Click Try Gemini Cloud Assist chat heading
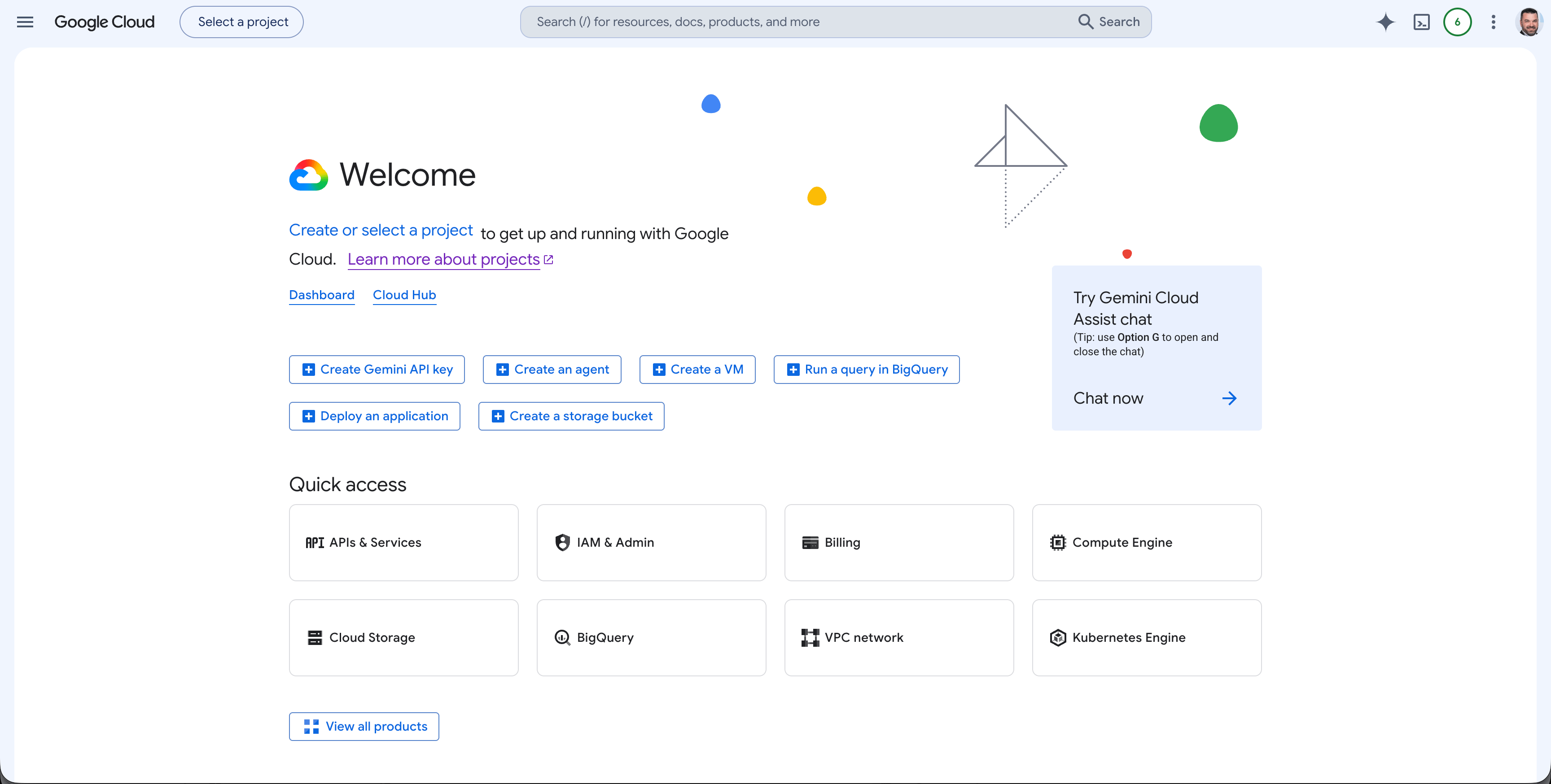The image size is (1551, 784). [1135, 309]
